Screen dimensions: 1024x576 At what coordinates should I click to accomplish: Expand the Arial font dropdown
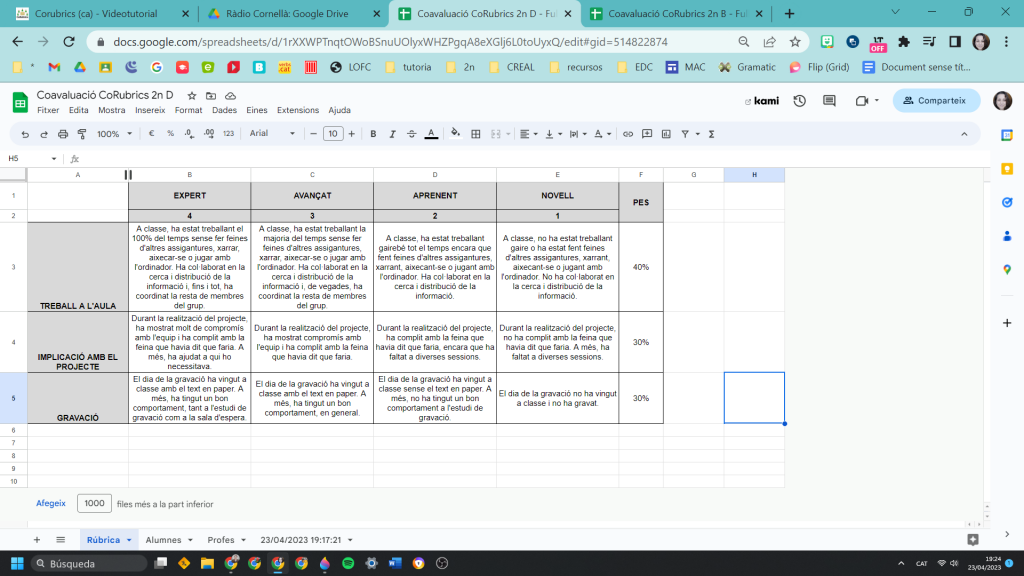[270, 133]
